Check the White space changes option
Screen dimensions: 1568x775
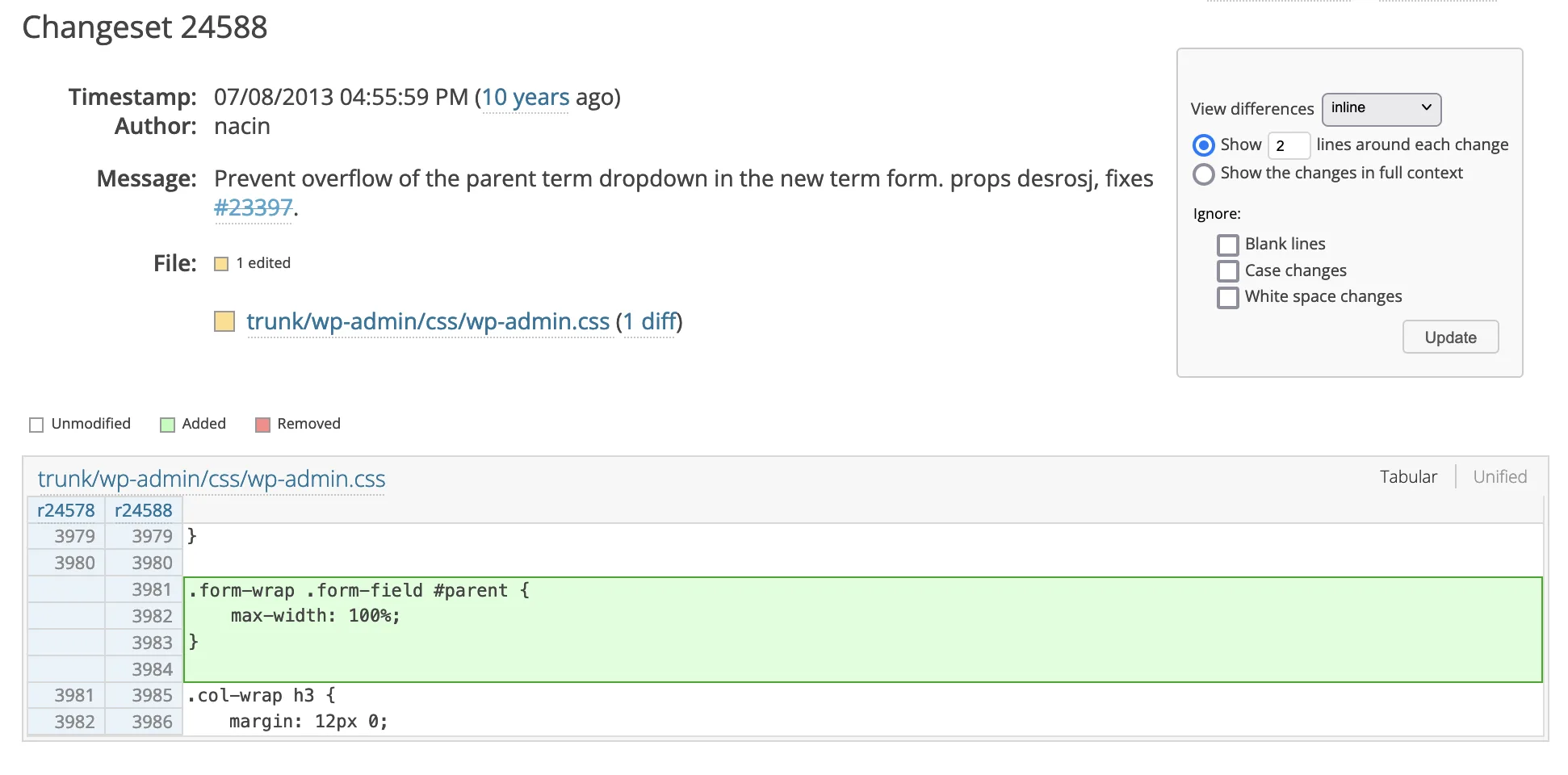pyautogui.click(x=1227, y=297)
